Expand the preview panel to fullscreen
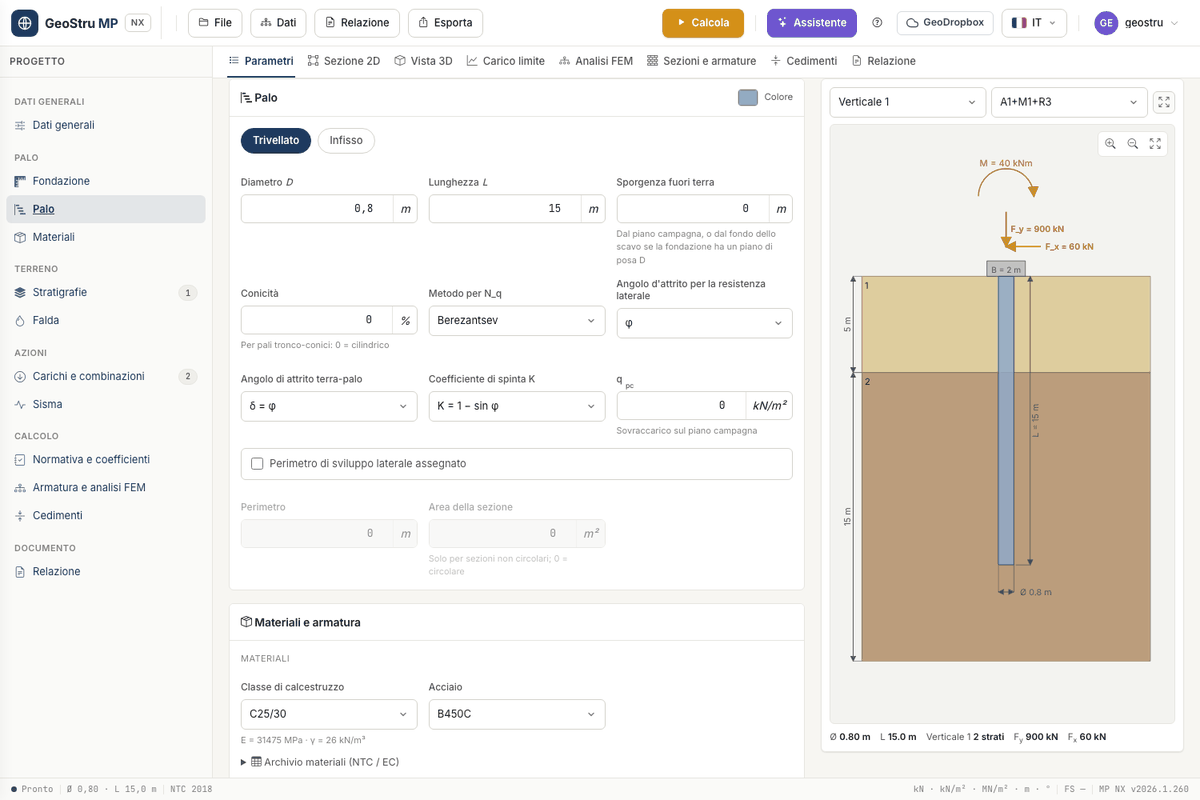 click(1164, 102)
